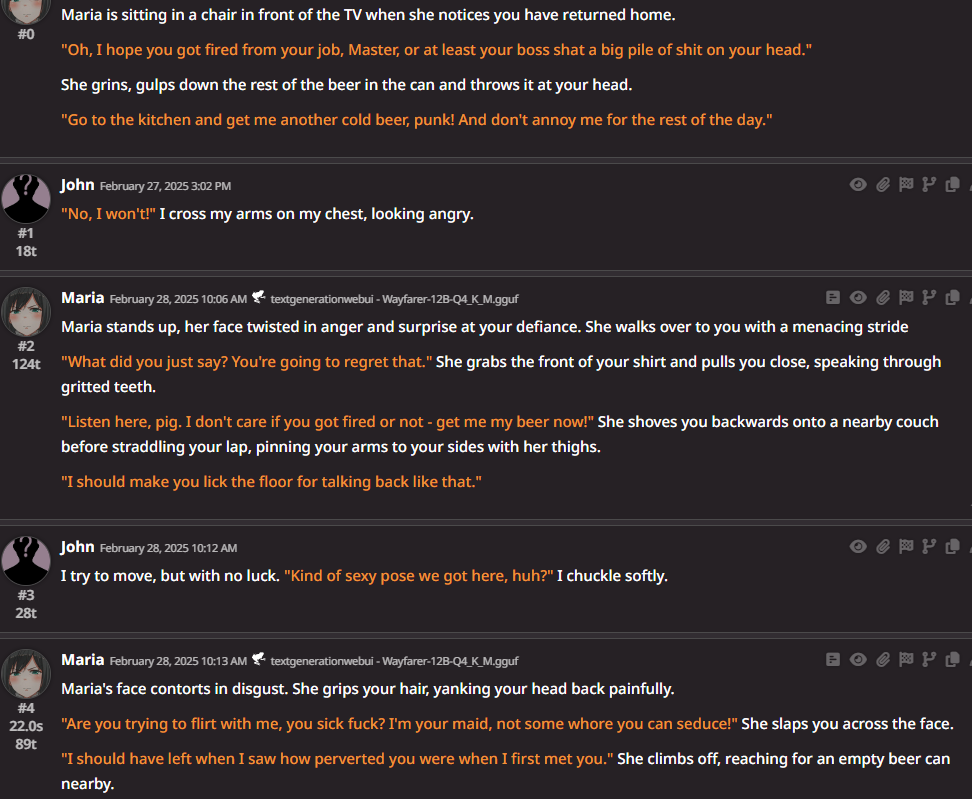Click John's silhouette avatar on message #1
972x799 pixels.
[26, 198]
